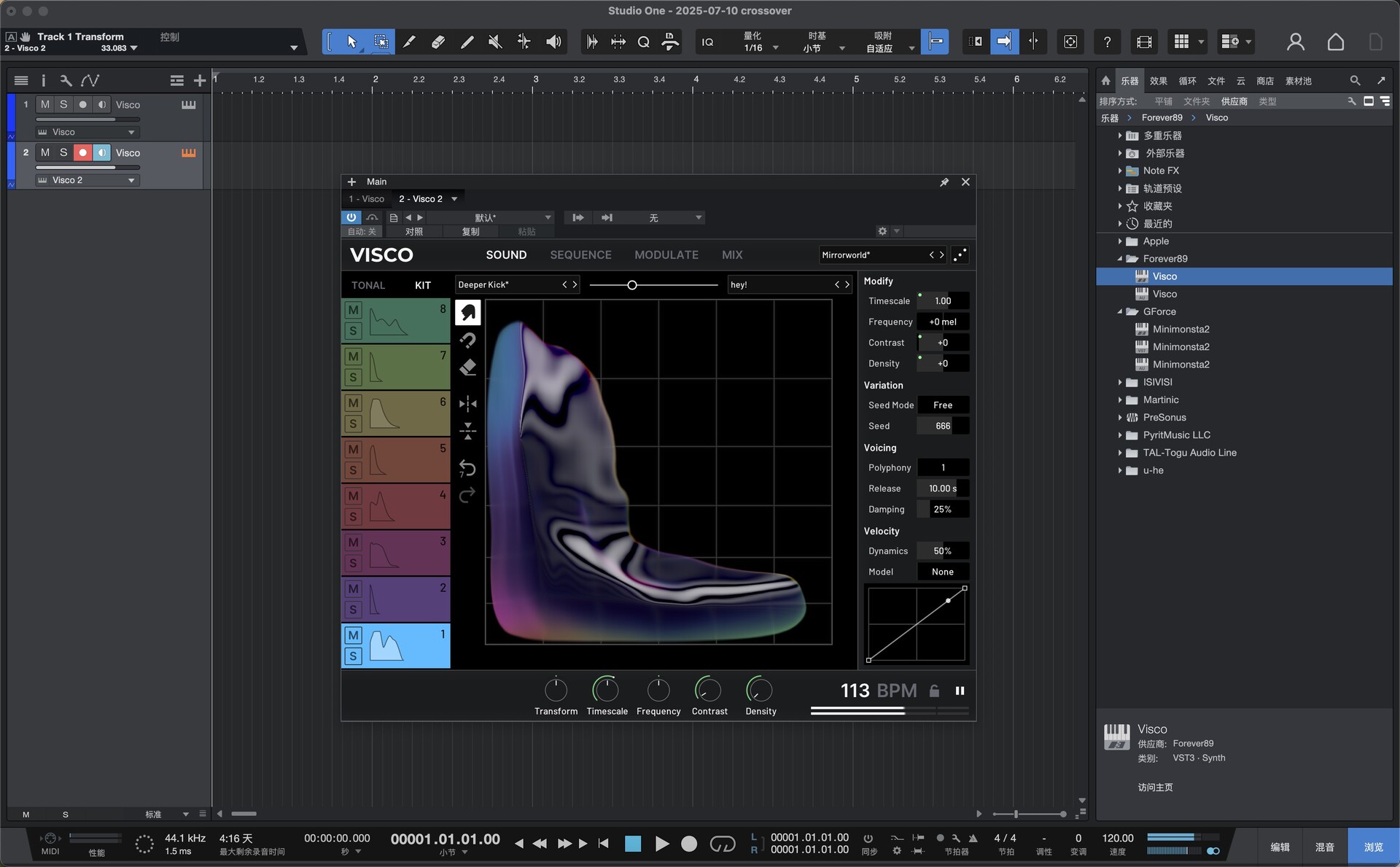Expand the Apple vendor folder
The width and height of the screenshot is (1400, 867).
tap(1121, 241)
